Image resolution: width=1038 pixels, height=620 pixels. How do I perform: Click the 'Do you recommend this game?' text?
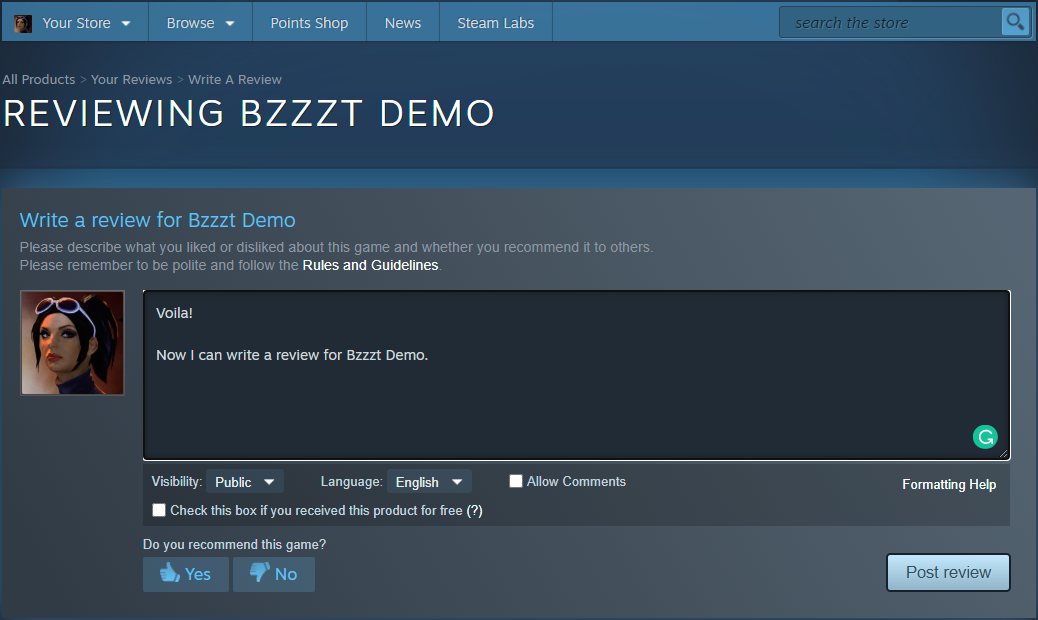click(x=234, y=545)
